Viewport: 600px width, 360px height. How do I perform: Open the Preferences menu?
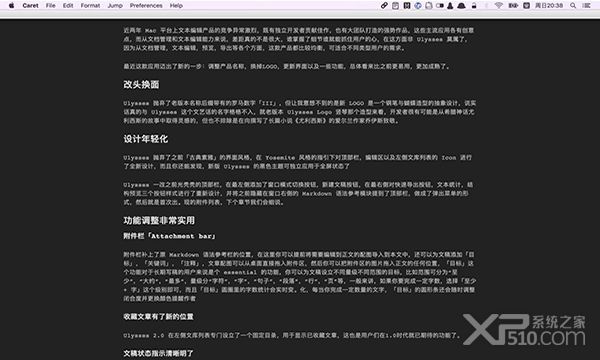[146, 5]
